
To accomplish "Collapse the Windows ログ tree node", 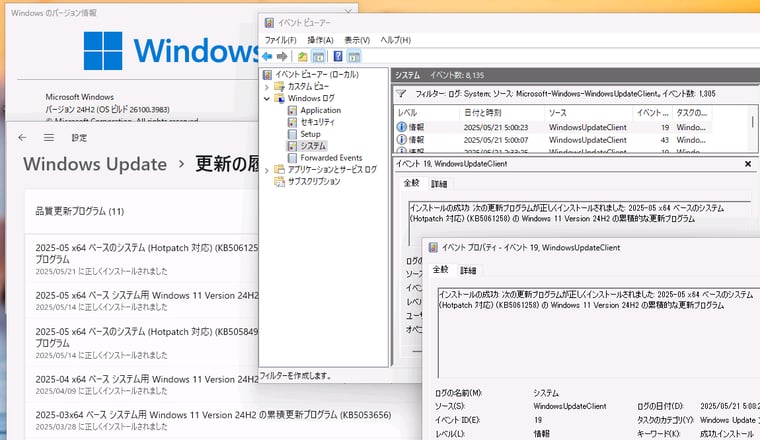I will 267,98.
